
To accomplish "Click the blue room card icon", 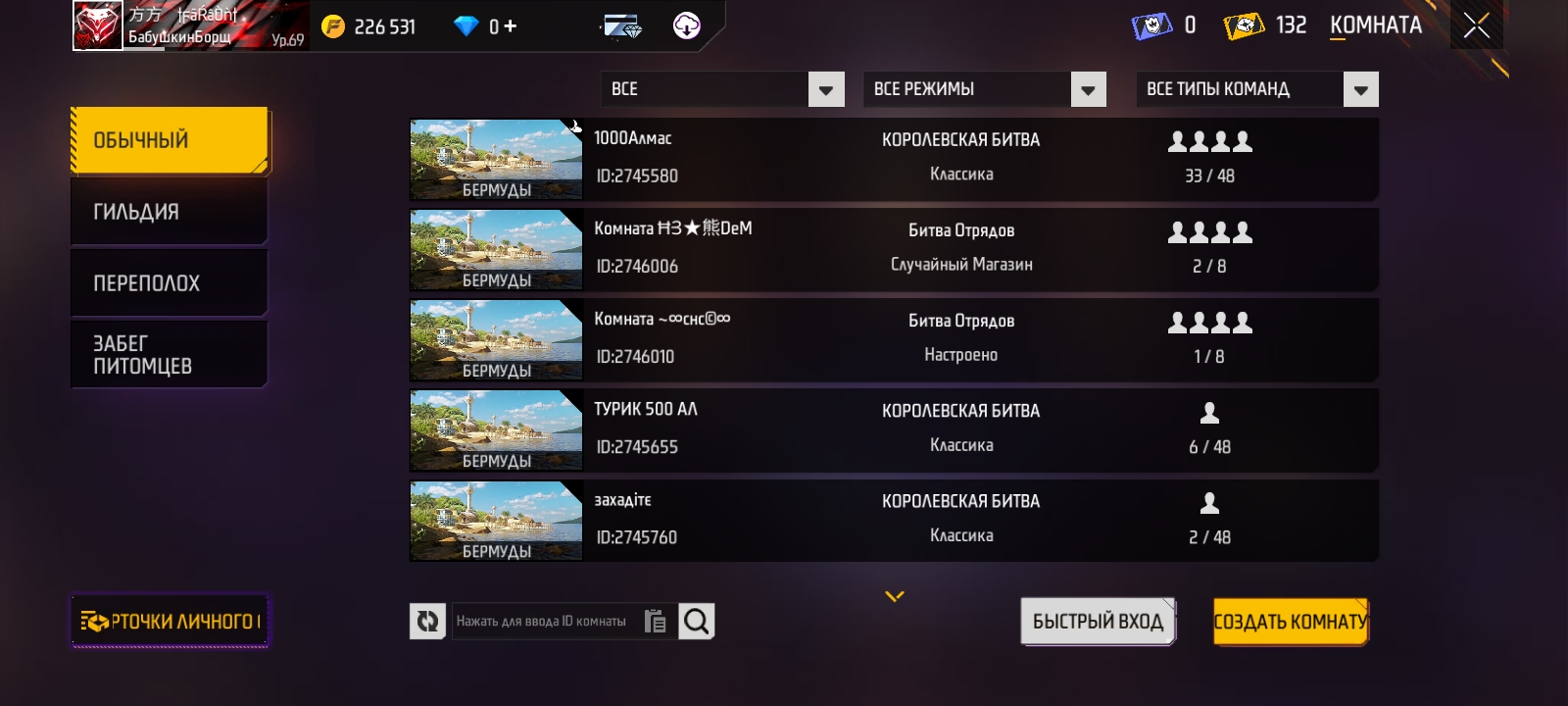I will click(x=1151, y=25).
